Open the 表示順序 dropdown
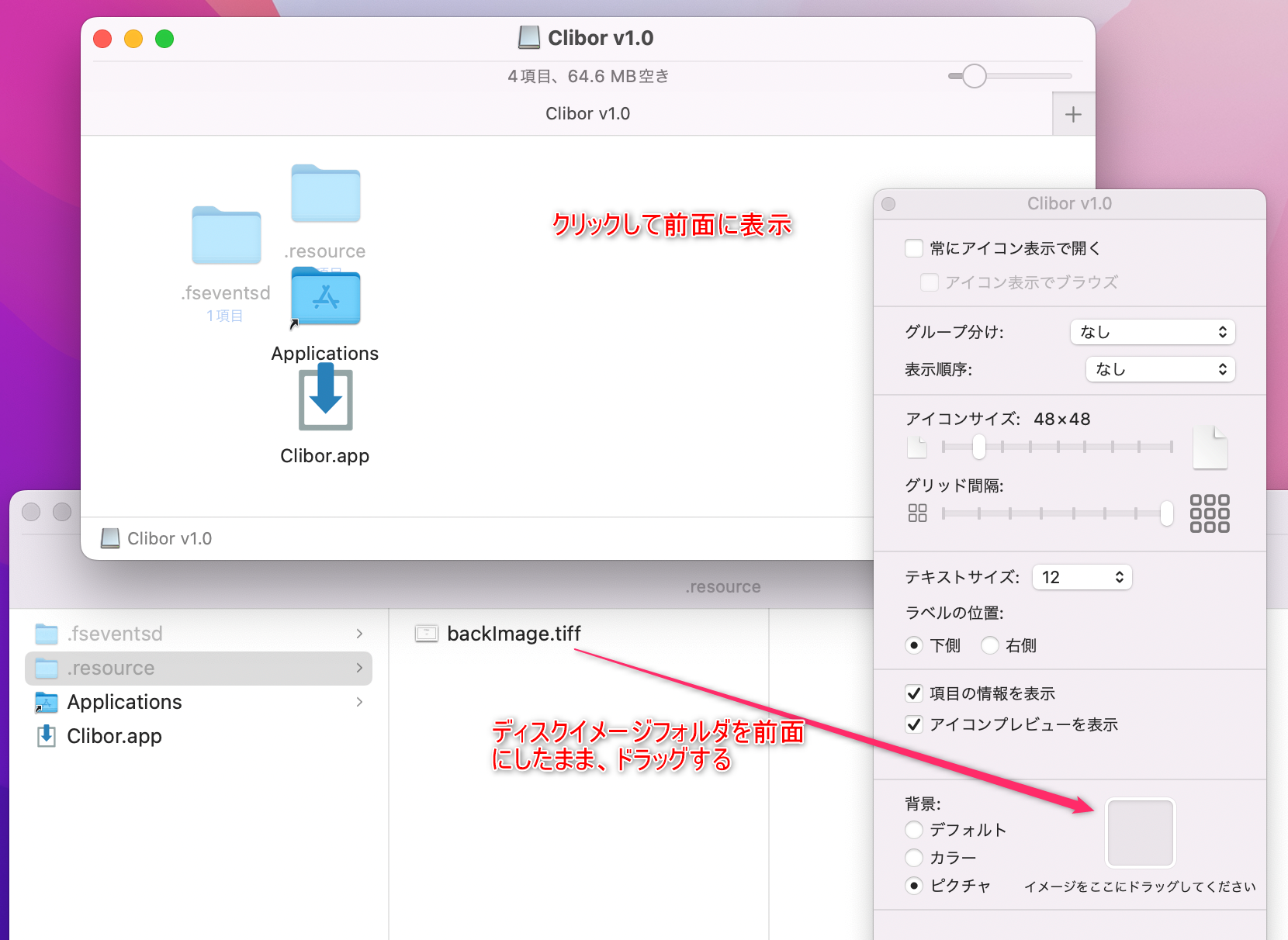This screenshot has width=1288, height=940. (1160, 369)
